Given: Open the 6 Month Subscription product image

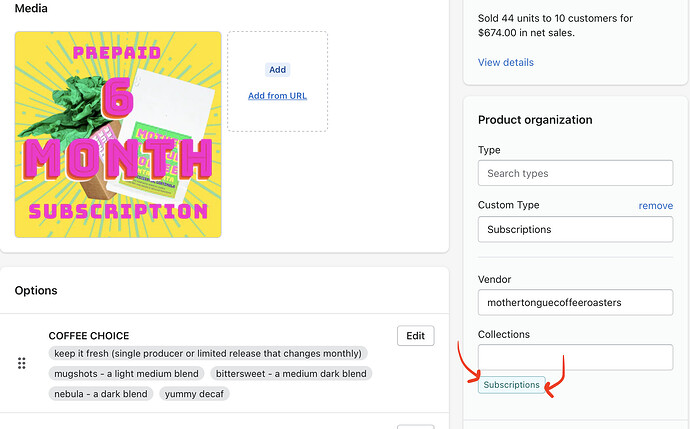Looking at the screenshot, I should click(x=118, y=134).
